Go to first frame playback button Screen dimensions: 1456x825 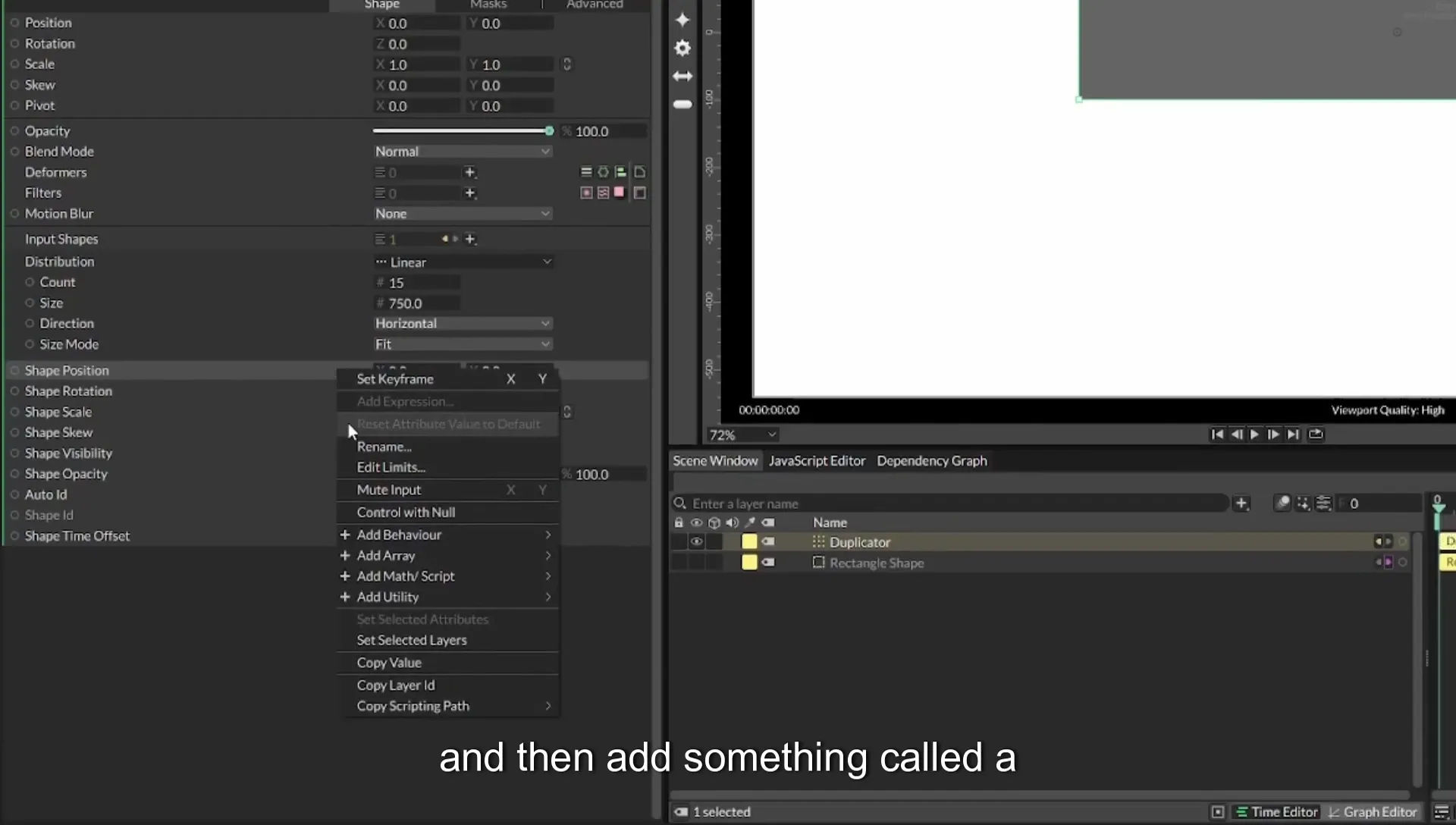click(x=1217, y=434)
